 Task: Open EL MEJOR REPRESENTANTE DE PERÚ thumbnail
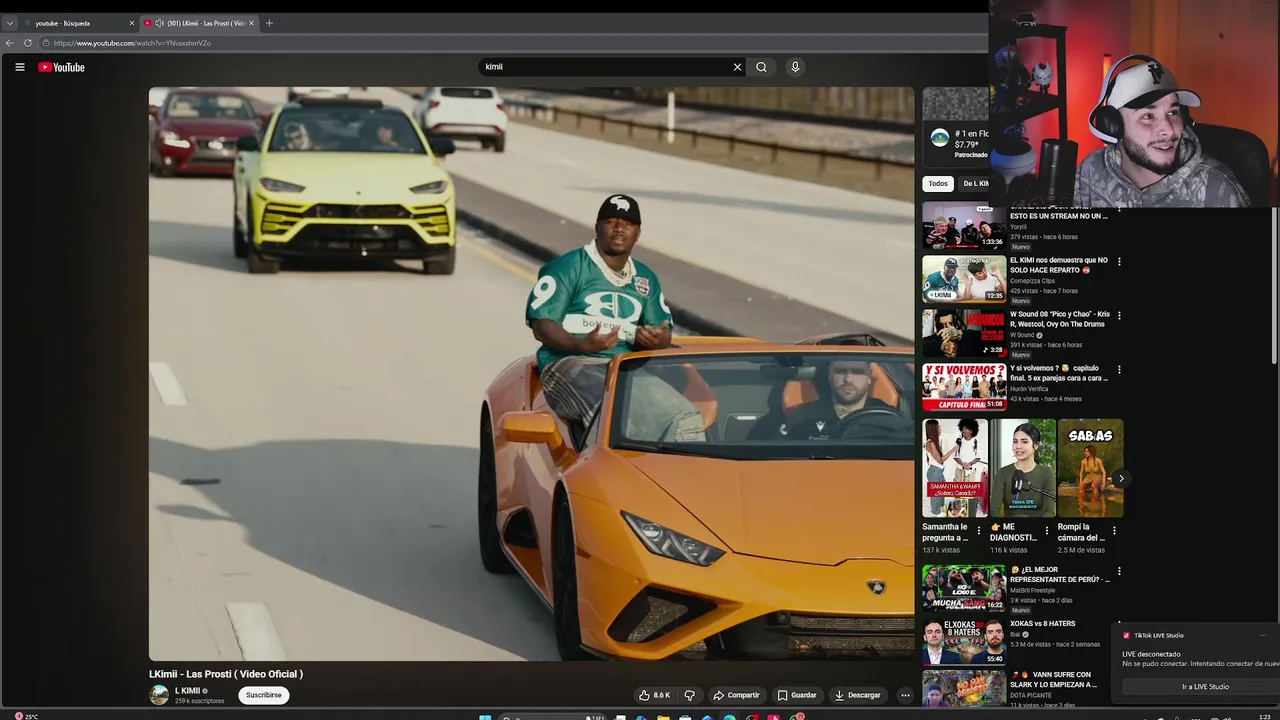pos(964,588)
